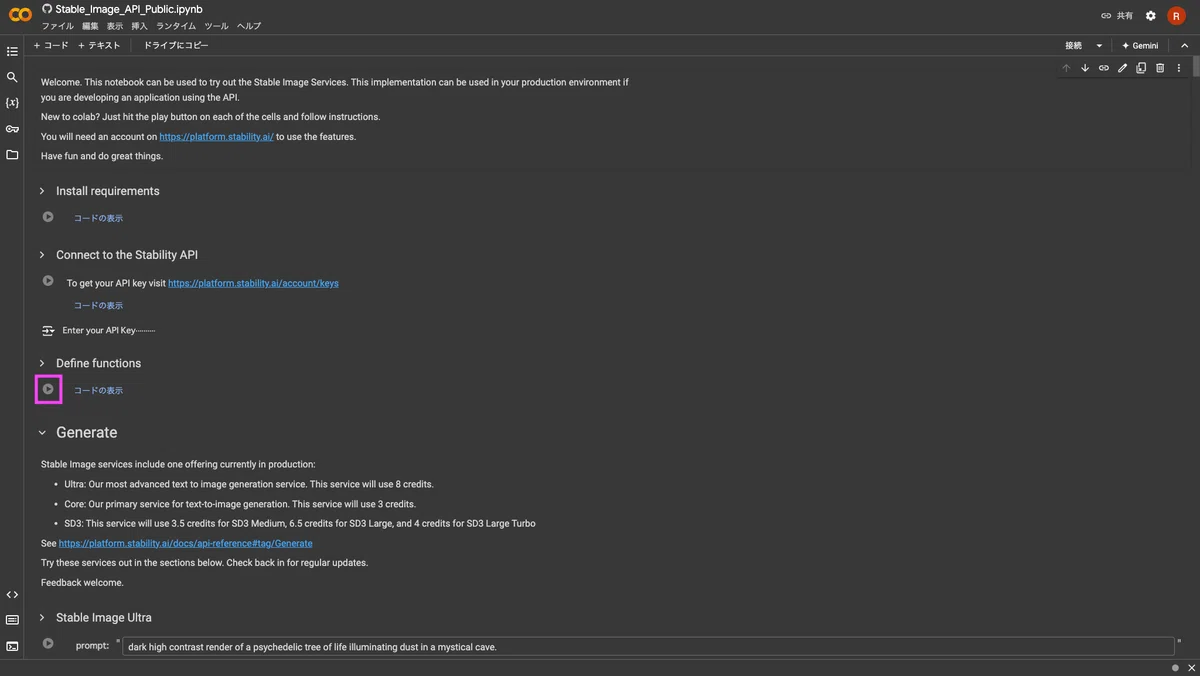Viewport: 1200px width, 676px height.
Task: Click the notebook title Stable_Image_API_Public.ipynb
Action: coord(129,9)
